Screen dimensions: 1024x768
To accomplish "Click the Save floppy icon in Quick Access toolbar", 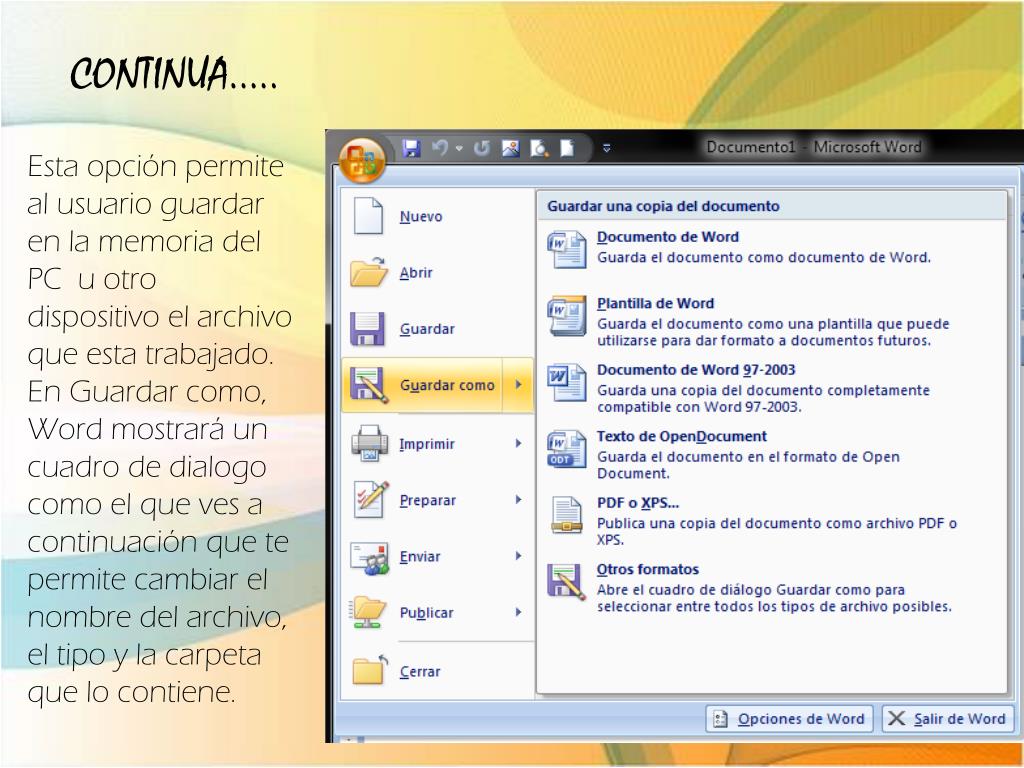I will click(411, 148).
